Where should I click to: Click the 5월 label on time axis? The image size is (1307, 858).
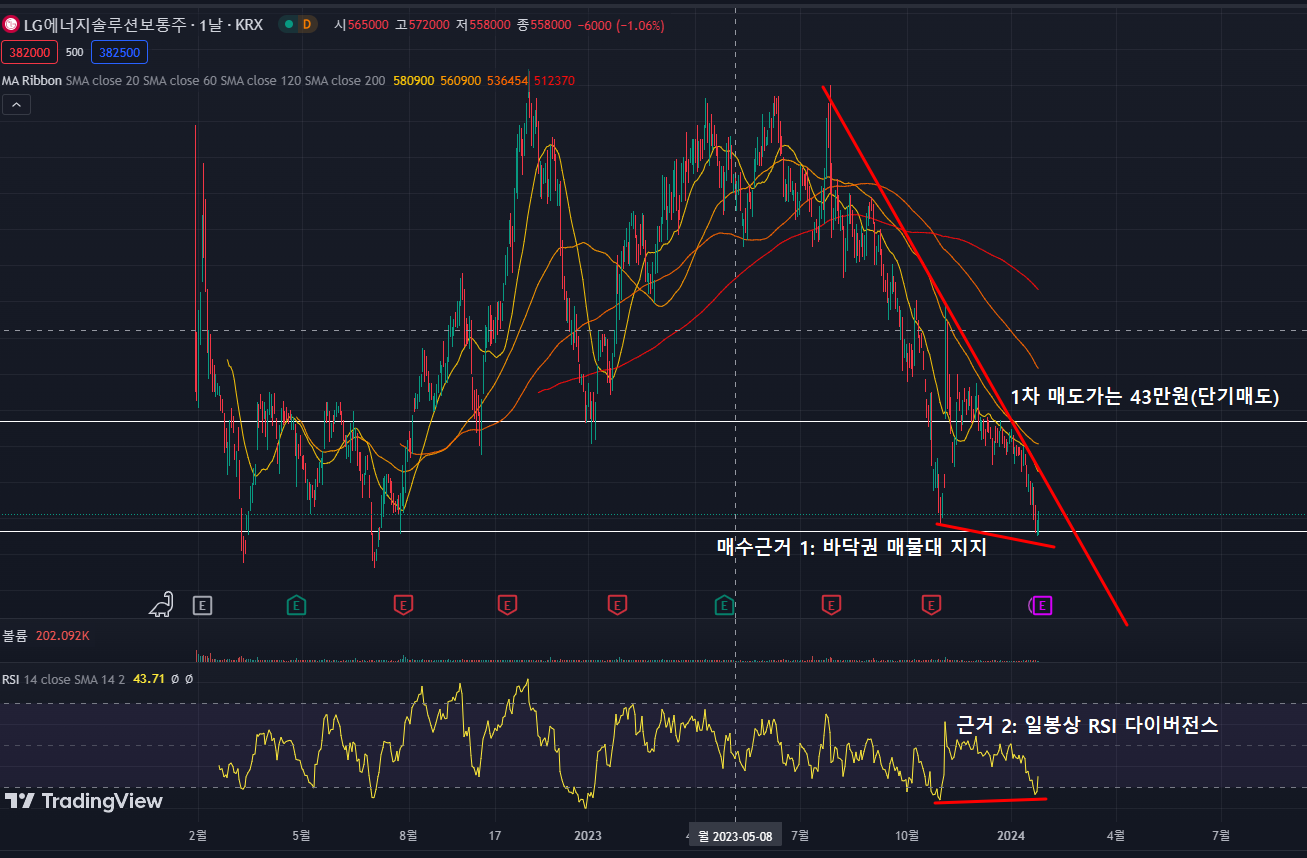click(x=302, y=836)
